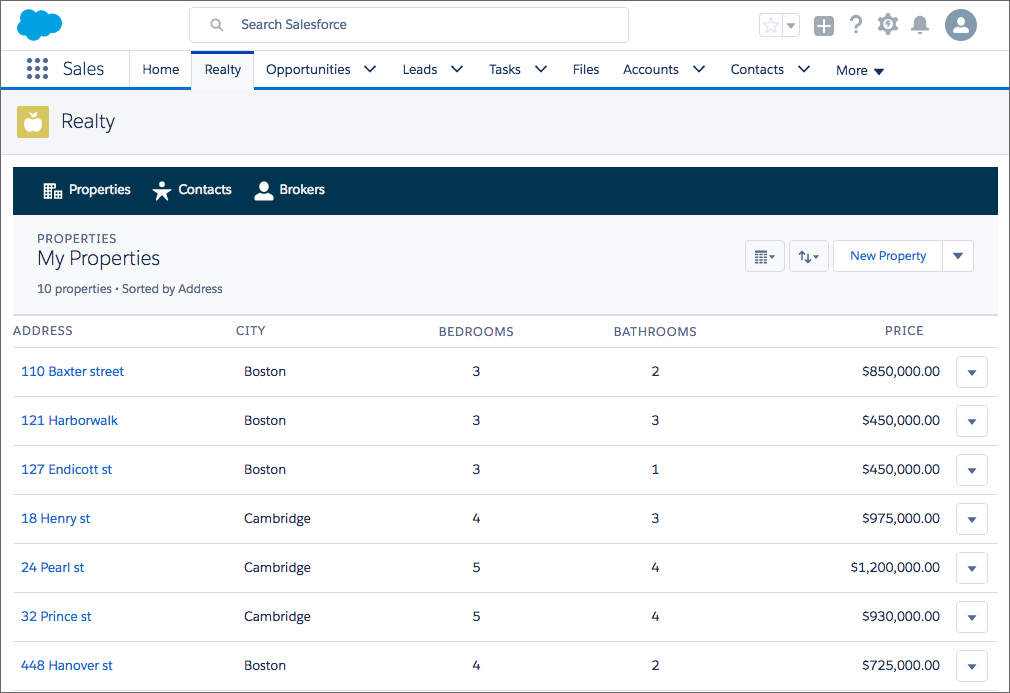Screen dimensions: 1010x693
Task: Click the My Properties list title
Action: click(99, 258)
